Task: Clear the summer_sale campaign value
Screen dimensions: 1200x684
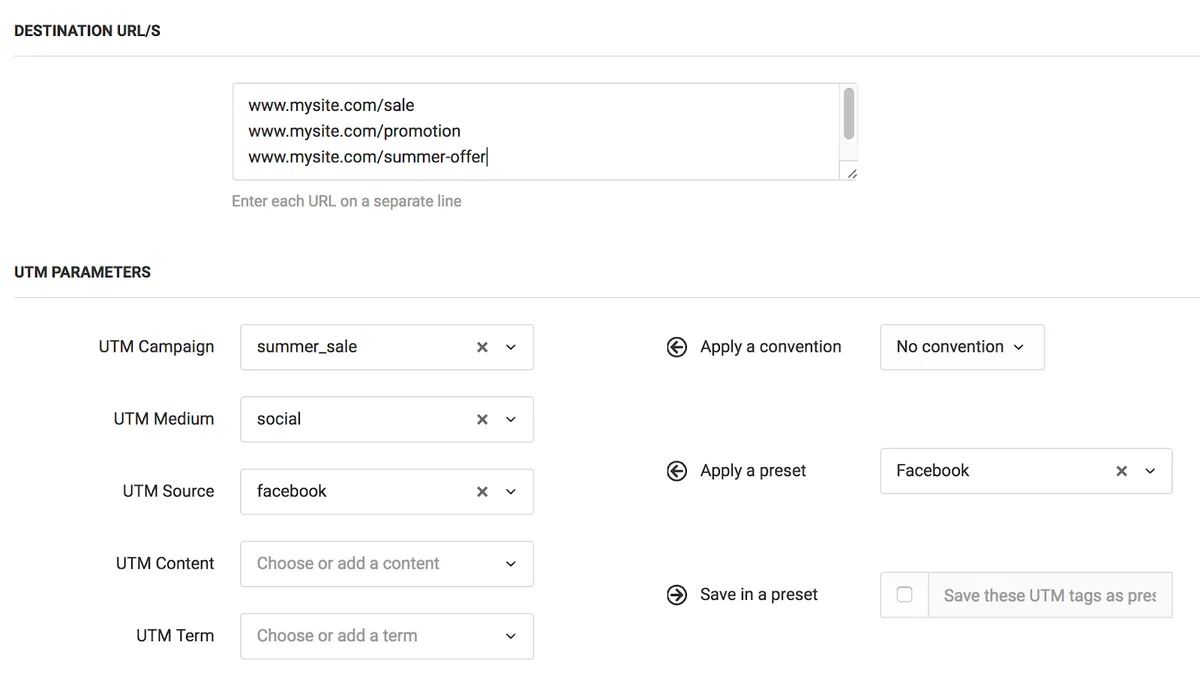Action: click(481, 347)
